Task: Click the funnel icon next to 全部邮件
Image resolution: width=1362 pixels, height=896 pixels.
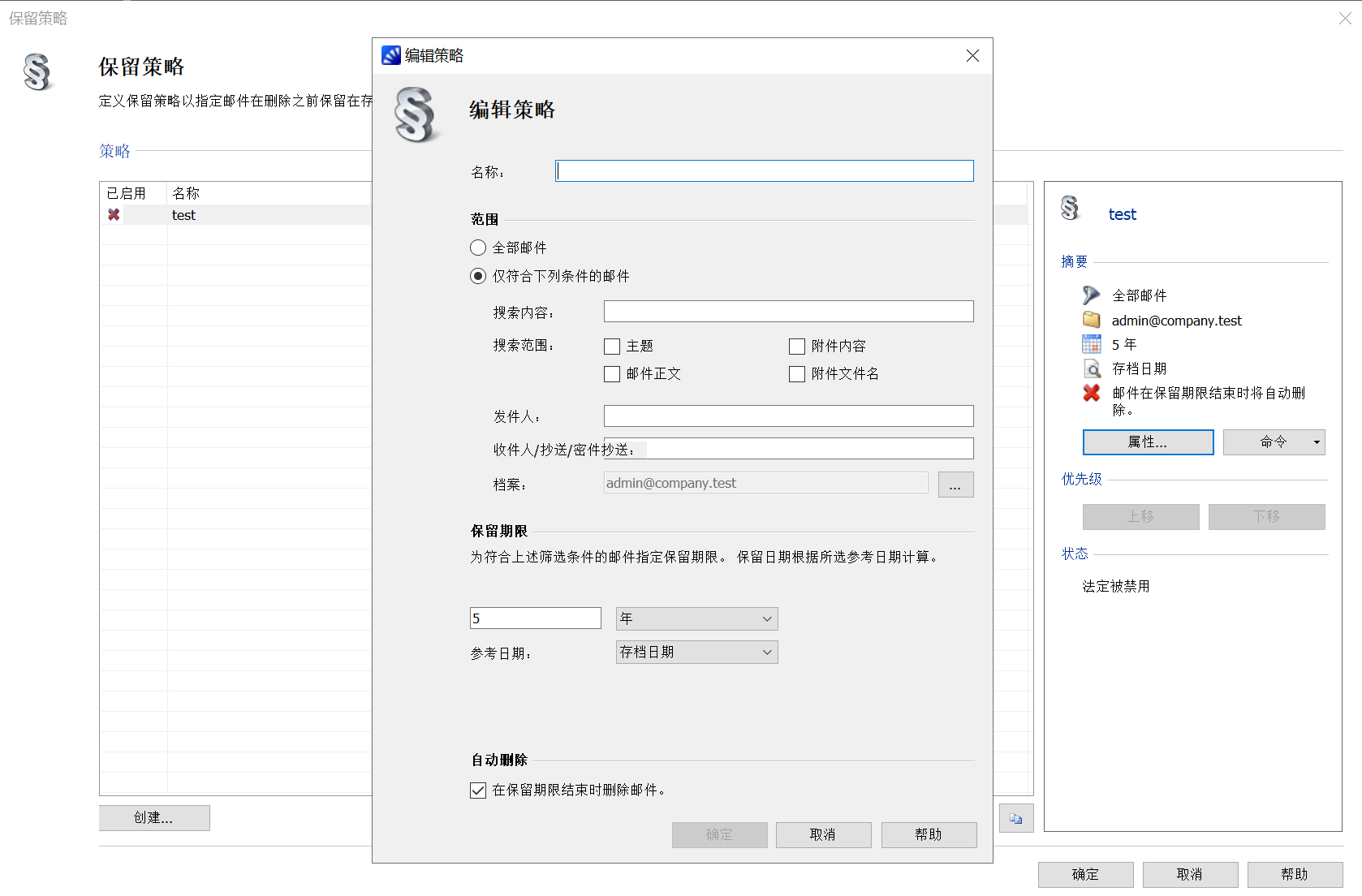Action: click(1091, 295)
